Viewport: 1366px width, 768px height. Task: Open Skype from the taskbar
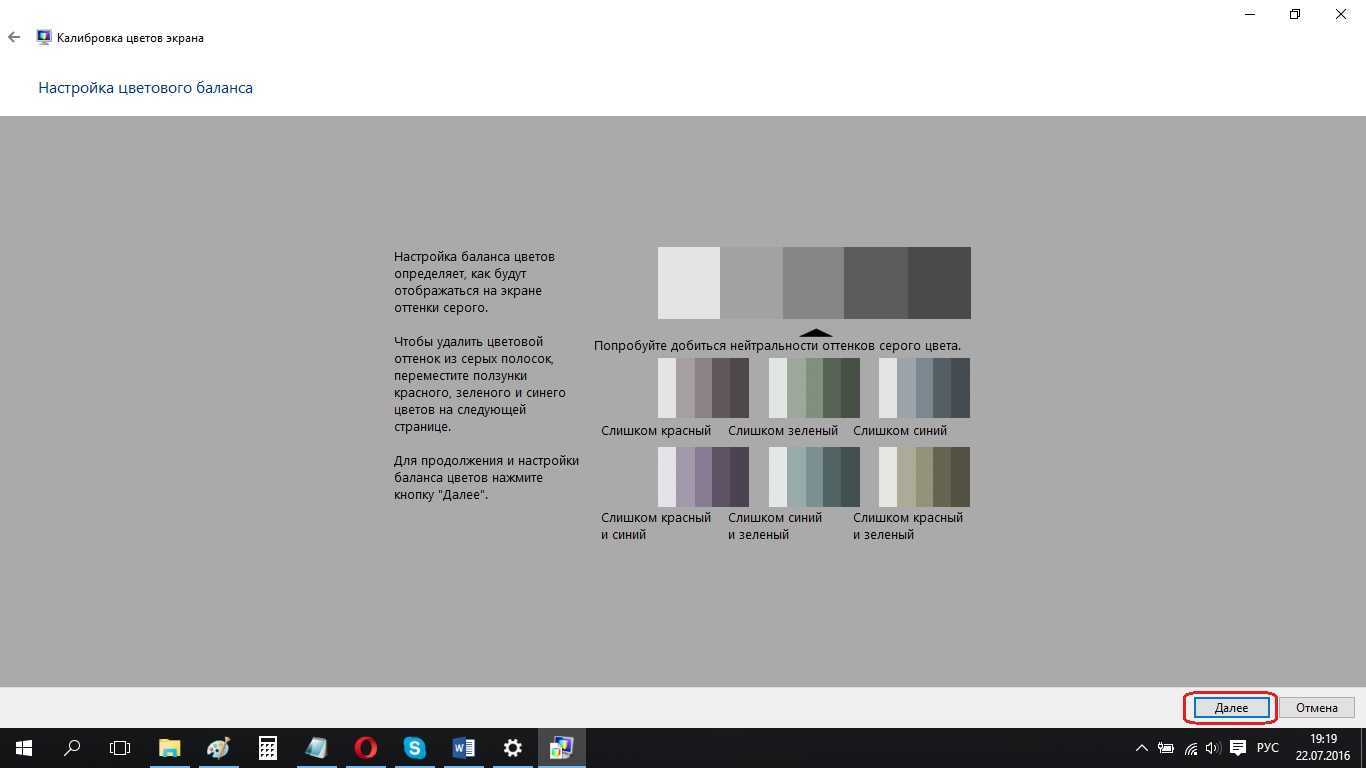click(414, 748)
